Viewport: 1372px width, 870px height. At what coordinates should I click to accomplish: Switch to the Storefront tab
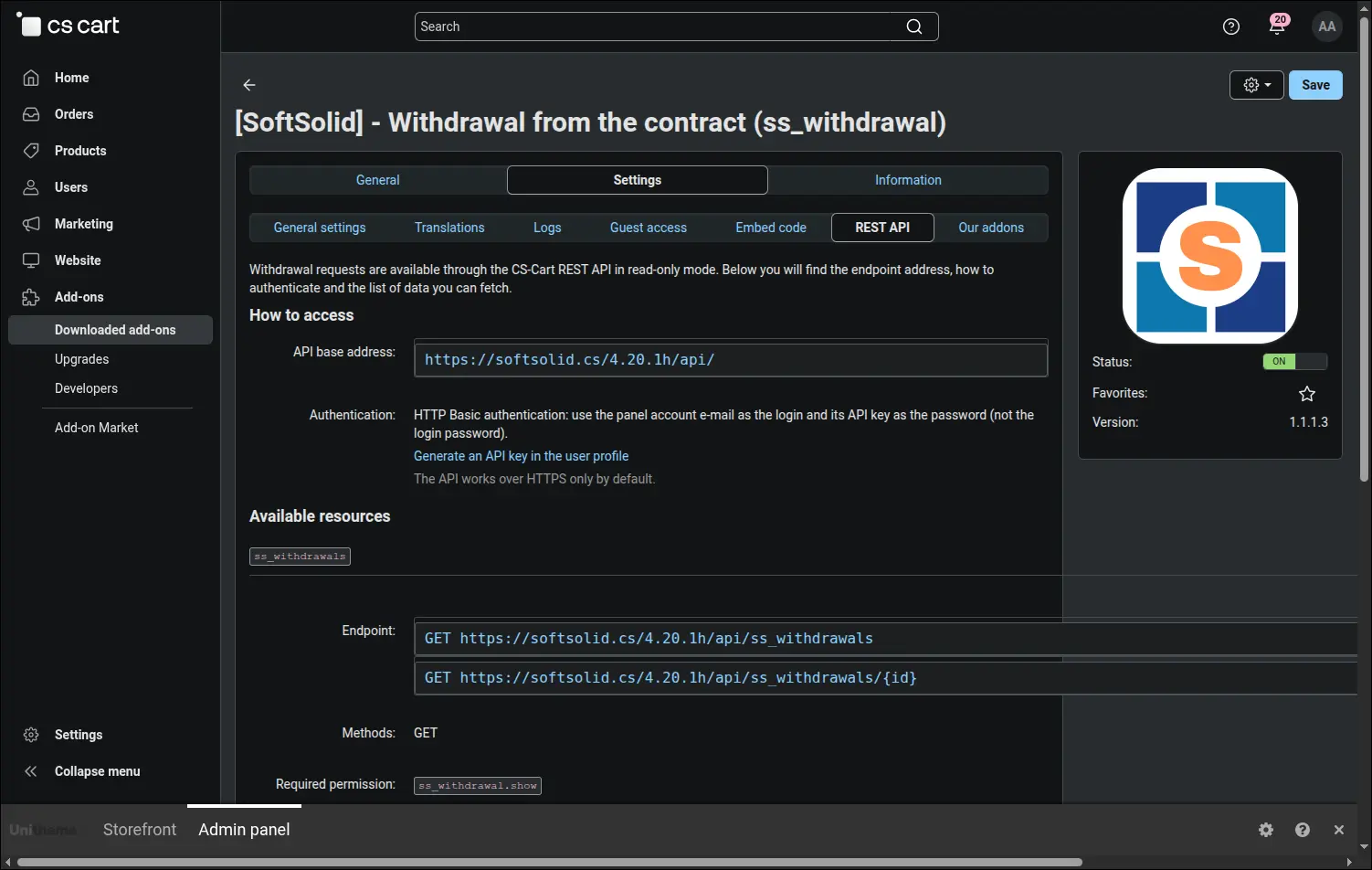[x=140, y=830]
